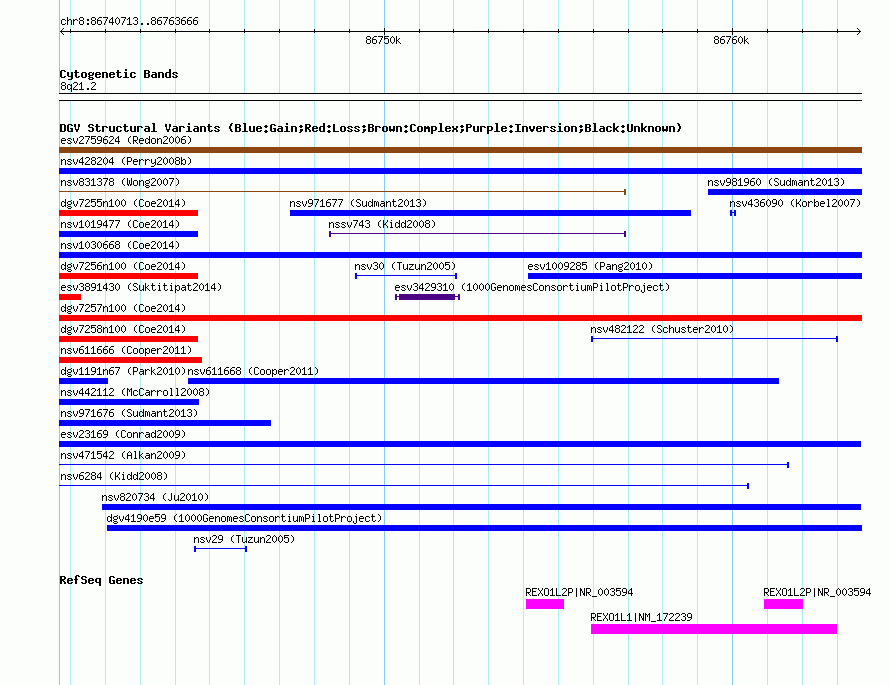Select the dgv7257n100 (Coe2014) label
The width and height of the screenshot is (890, 685).
[x=123, y=308]
